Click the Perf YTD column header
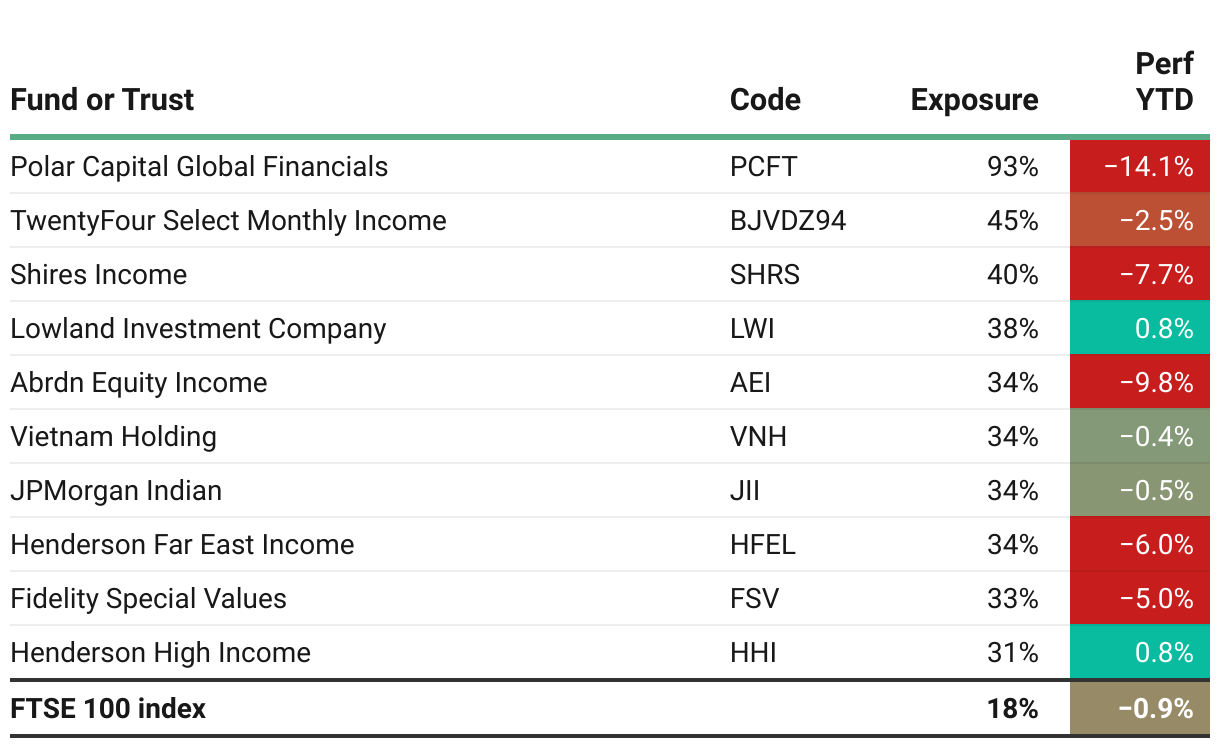The width and height of the screenshot is (1220, 748). point(1164,82)
